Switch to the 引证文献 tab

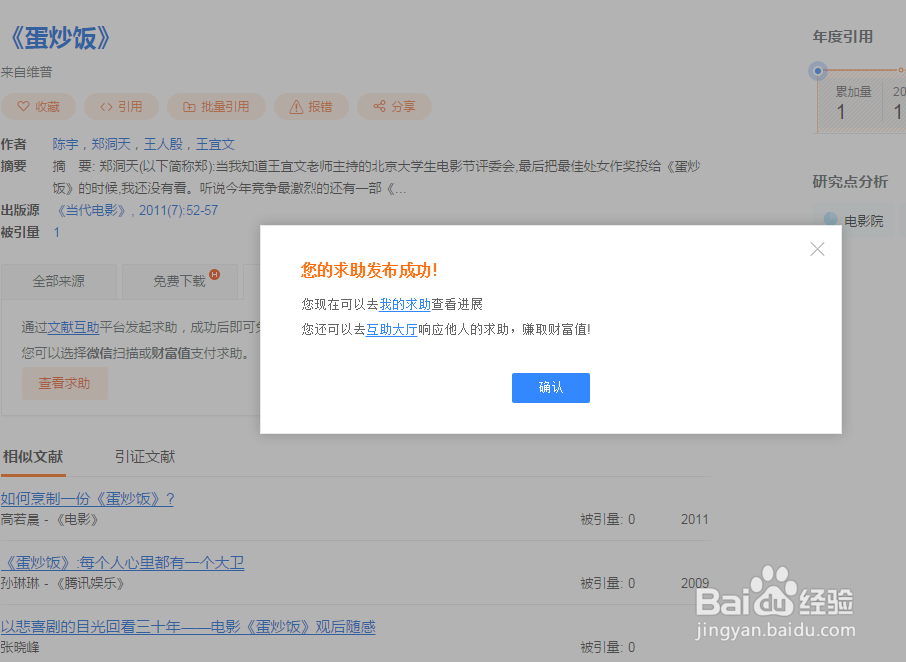[145, 457]
